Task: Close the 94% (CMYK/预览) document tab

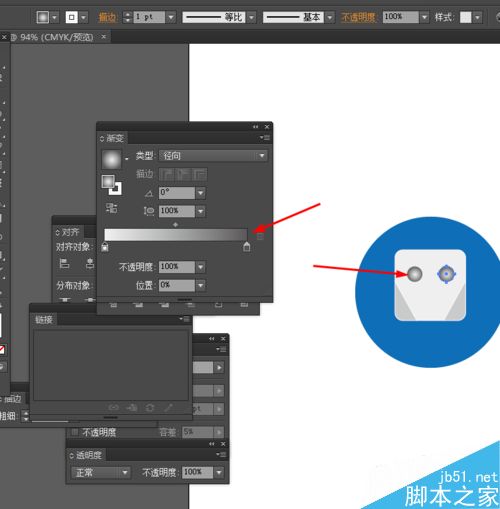Action: [x=104, y=36]
